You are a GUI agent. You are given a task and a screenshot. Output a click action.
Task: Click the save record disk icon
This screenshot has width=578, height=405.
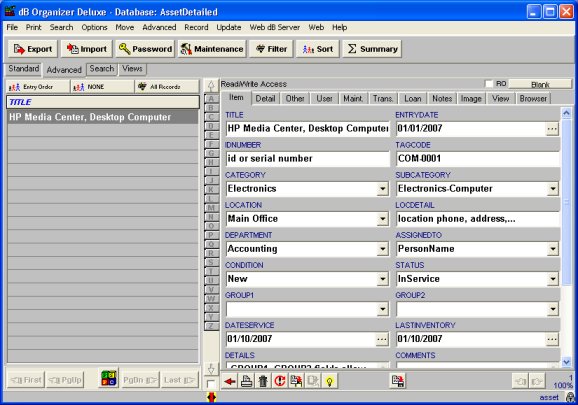coord(398,381)
